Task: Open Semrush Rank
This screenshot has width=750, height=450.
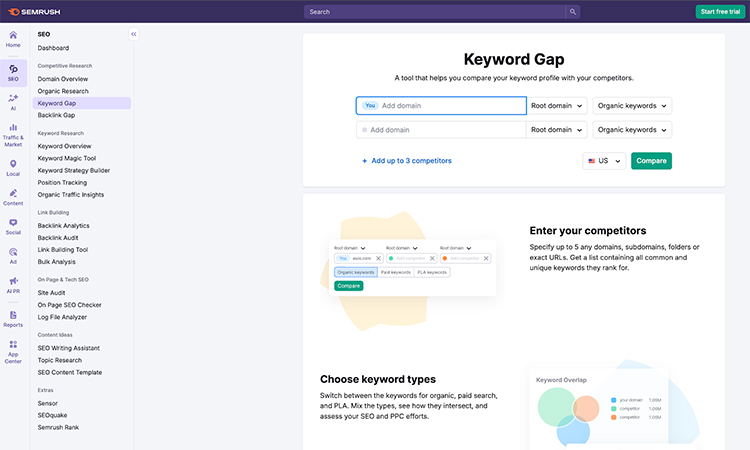Action: 58,428
